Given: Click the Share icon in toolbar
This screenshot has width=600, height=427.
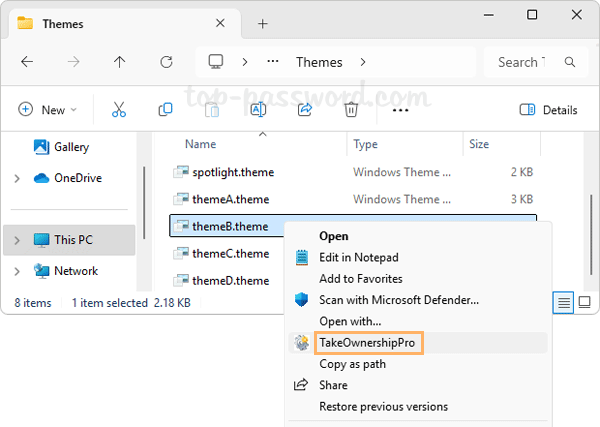Looking at the screenshot, I should (x=305, y=110).
